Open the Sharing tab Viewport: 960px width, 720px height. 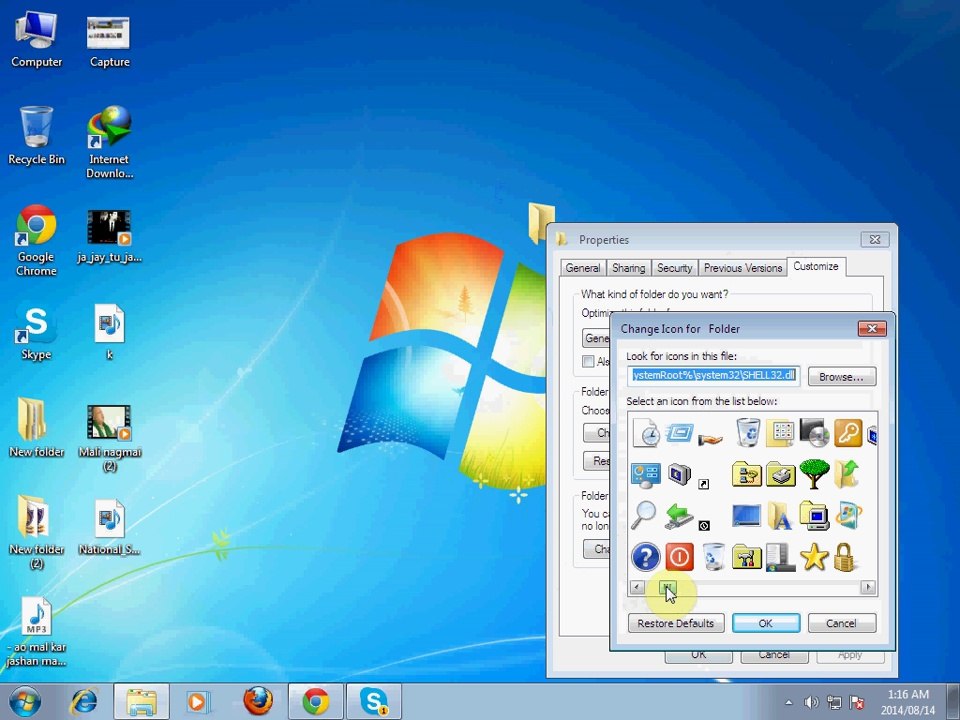point(629,268)
